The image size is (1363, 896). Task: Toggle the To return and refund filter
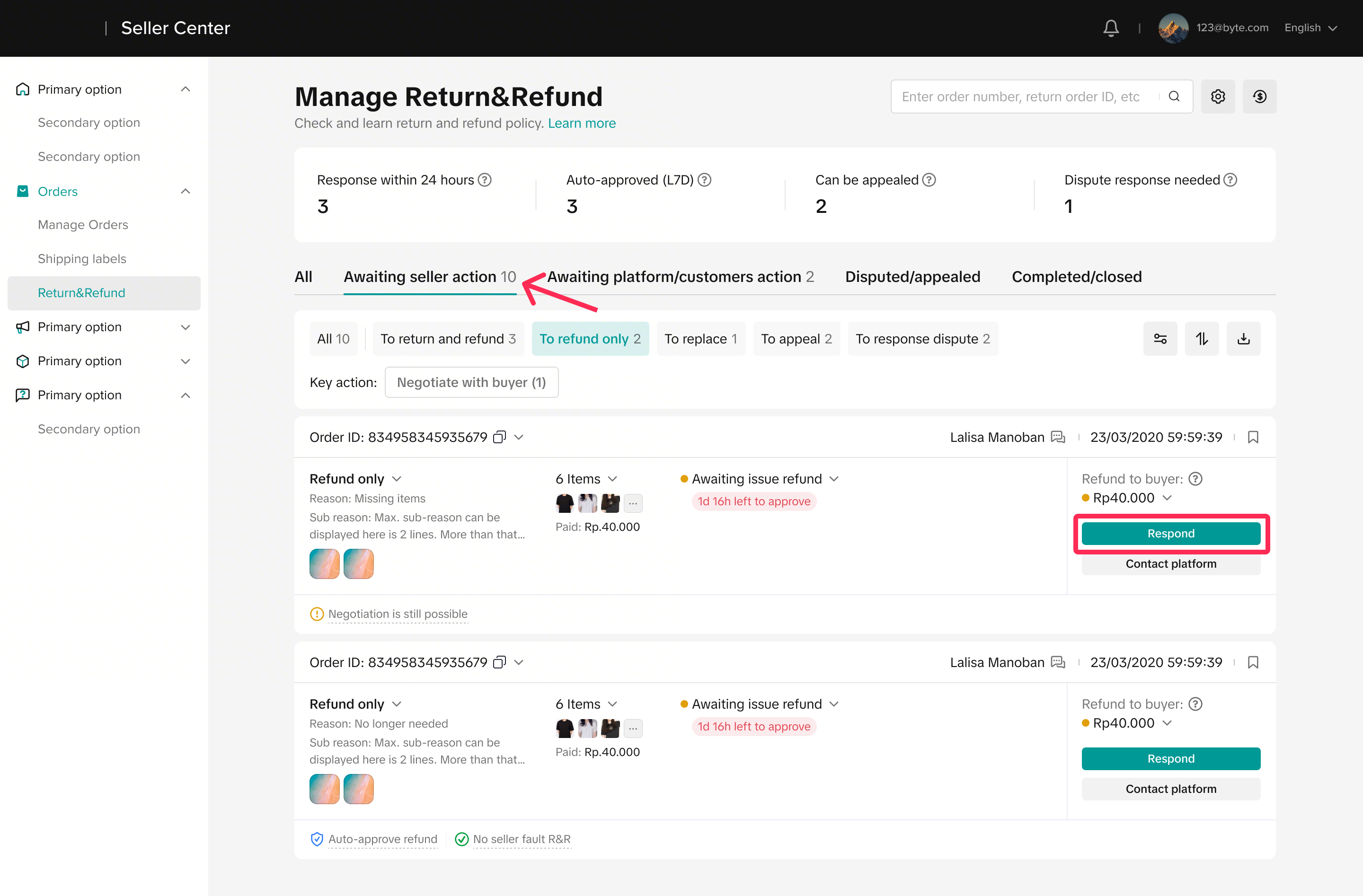pos(448,339)
